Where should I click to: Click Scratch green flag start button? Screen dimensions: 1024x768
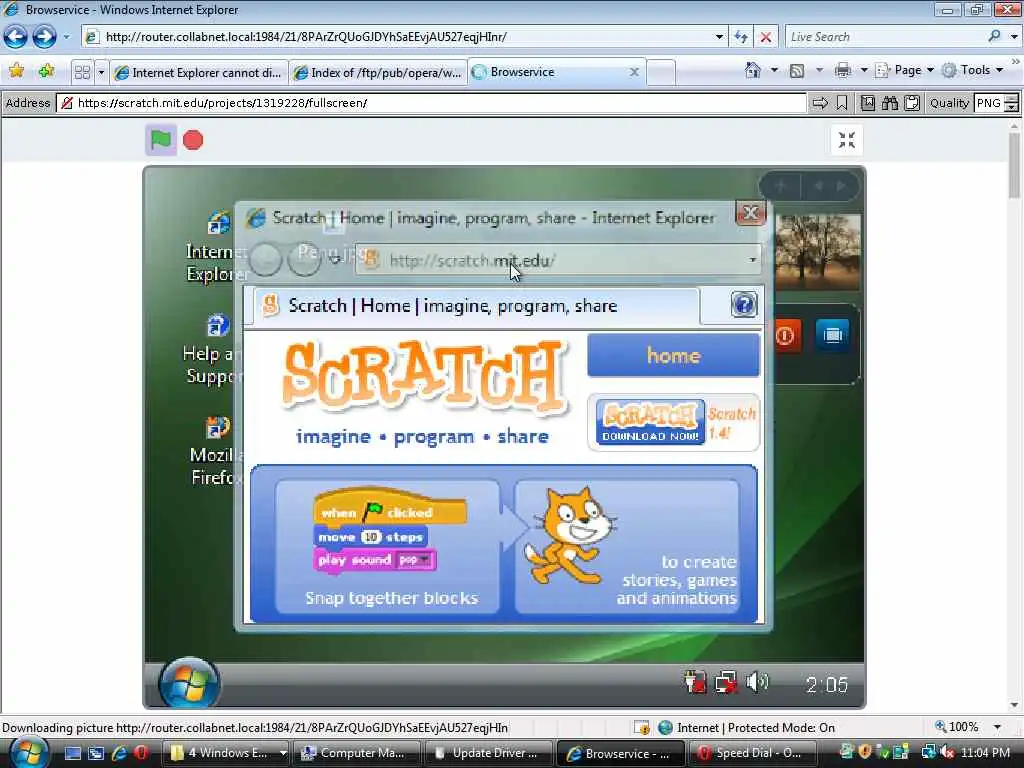(x=161, y=140)
